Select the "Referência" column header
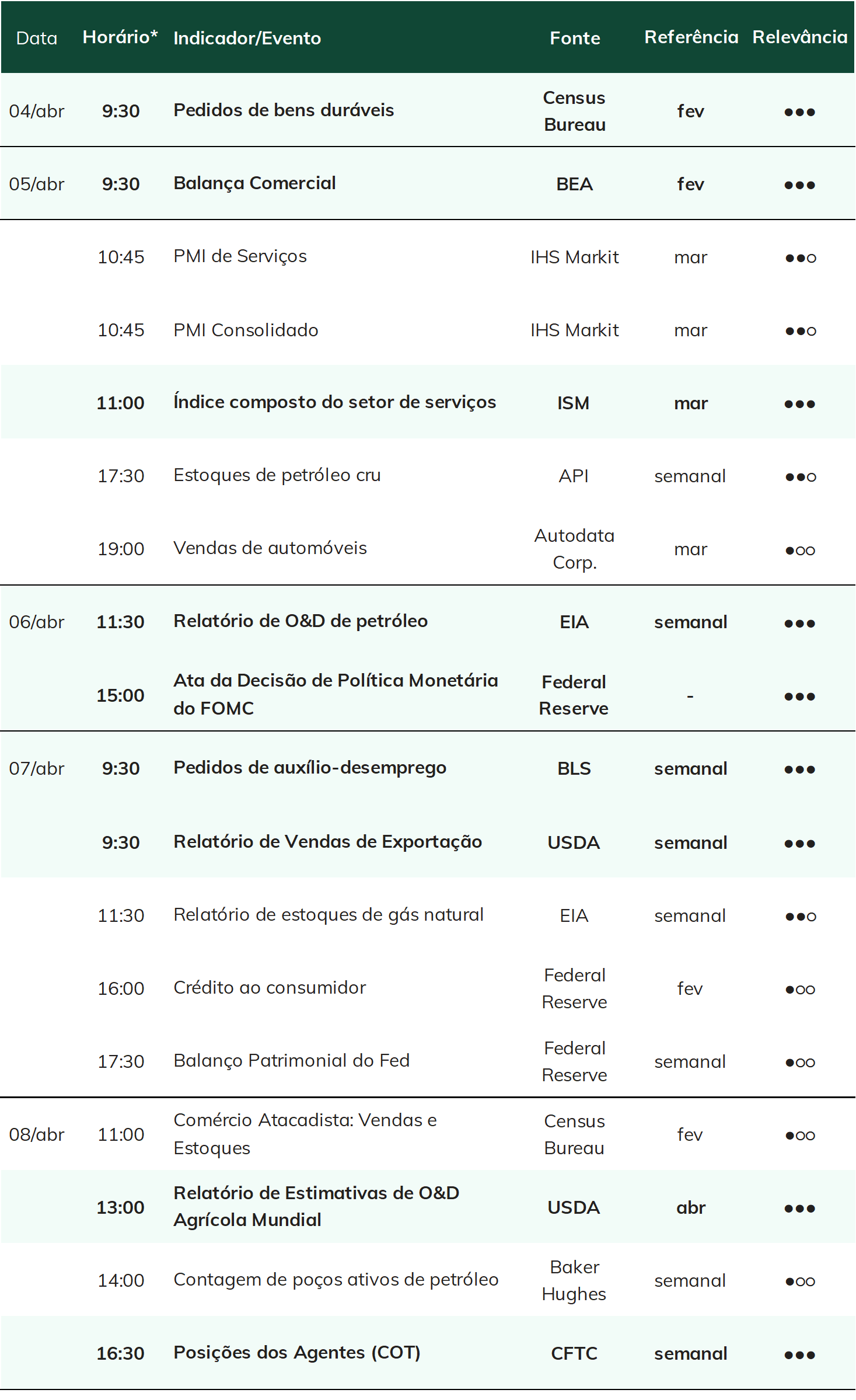Screen dimensions: 856x1400 click(691, 37)
